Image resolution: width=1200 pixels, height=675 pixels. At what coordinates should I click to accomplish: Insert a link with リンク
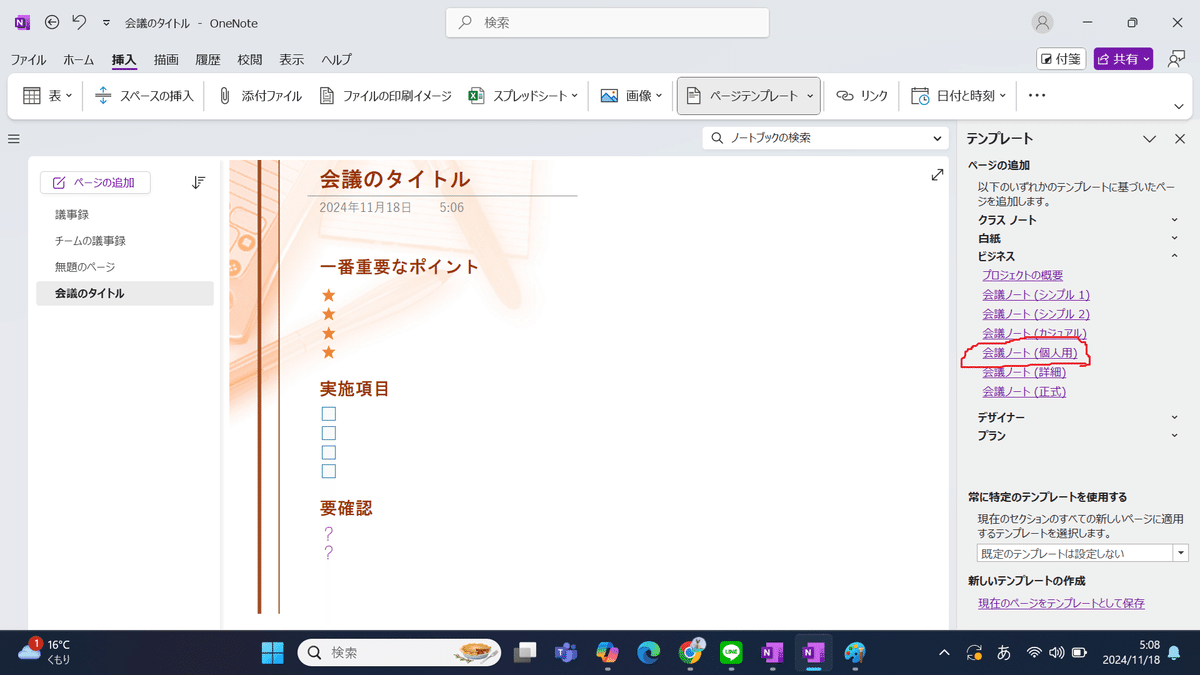(x=861, y=95)
